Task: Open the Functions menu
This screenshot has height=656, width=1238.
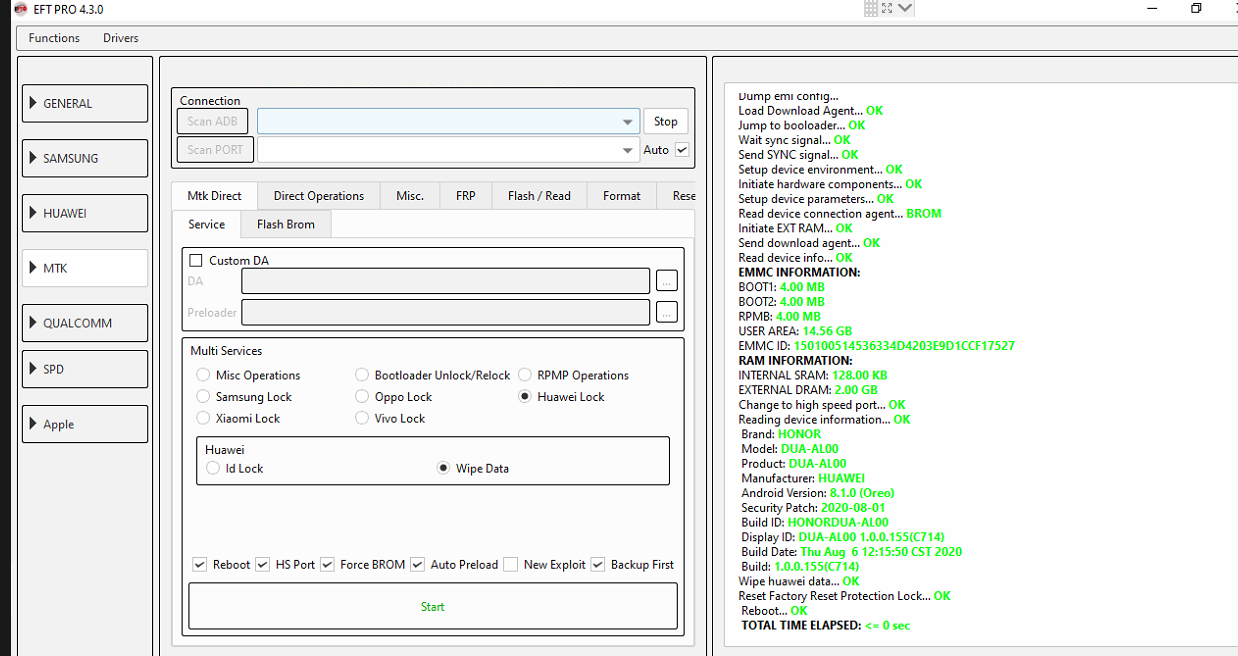Action: [54, 38]
